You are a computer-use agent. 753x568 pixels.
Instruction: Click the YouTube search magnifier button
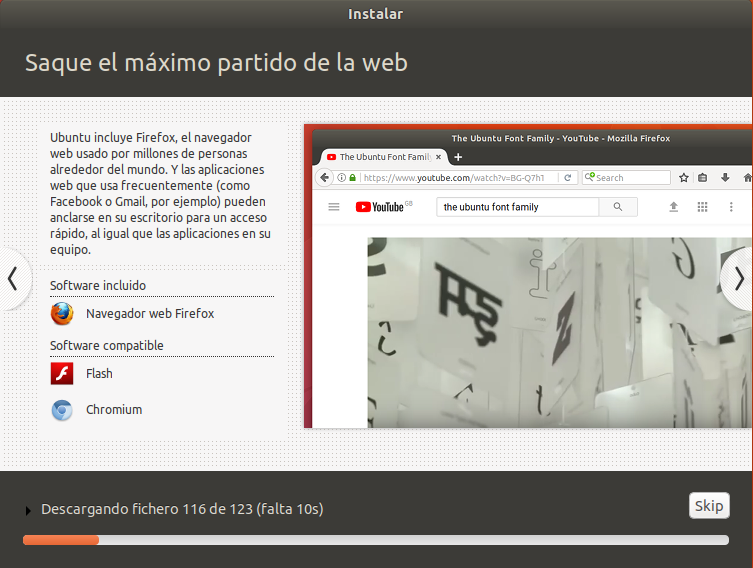pos(618,207)
